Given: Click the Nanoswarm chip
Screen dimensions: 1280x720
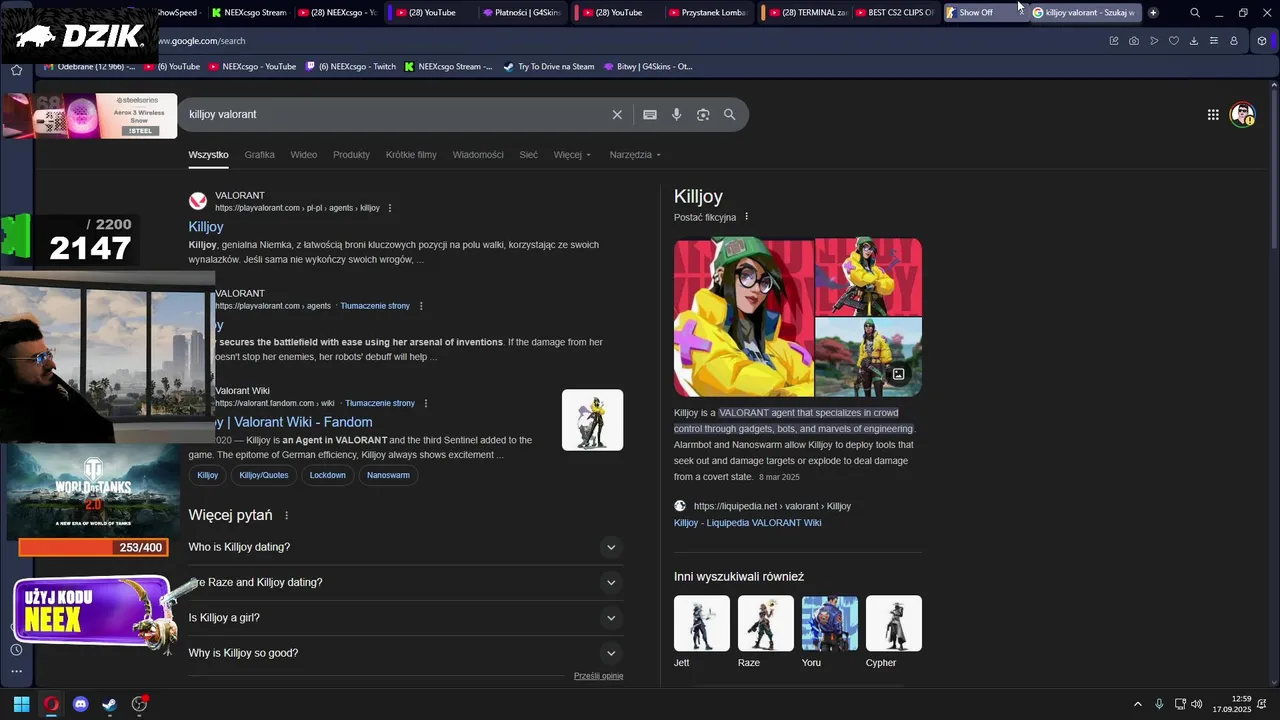Looking at the screenshot, I should point(388,475).
